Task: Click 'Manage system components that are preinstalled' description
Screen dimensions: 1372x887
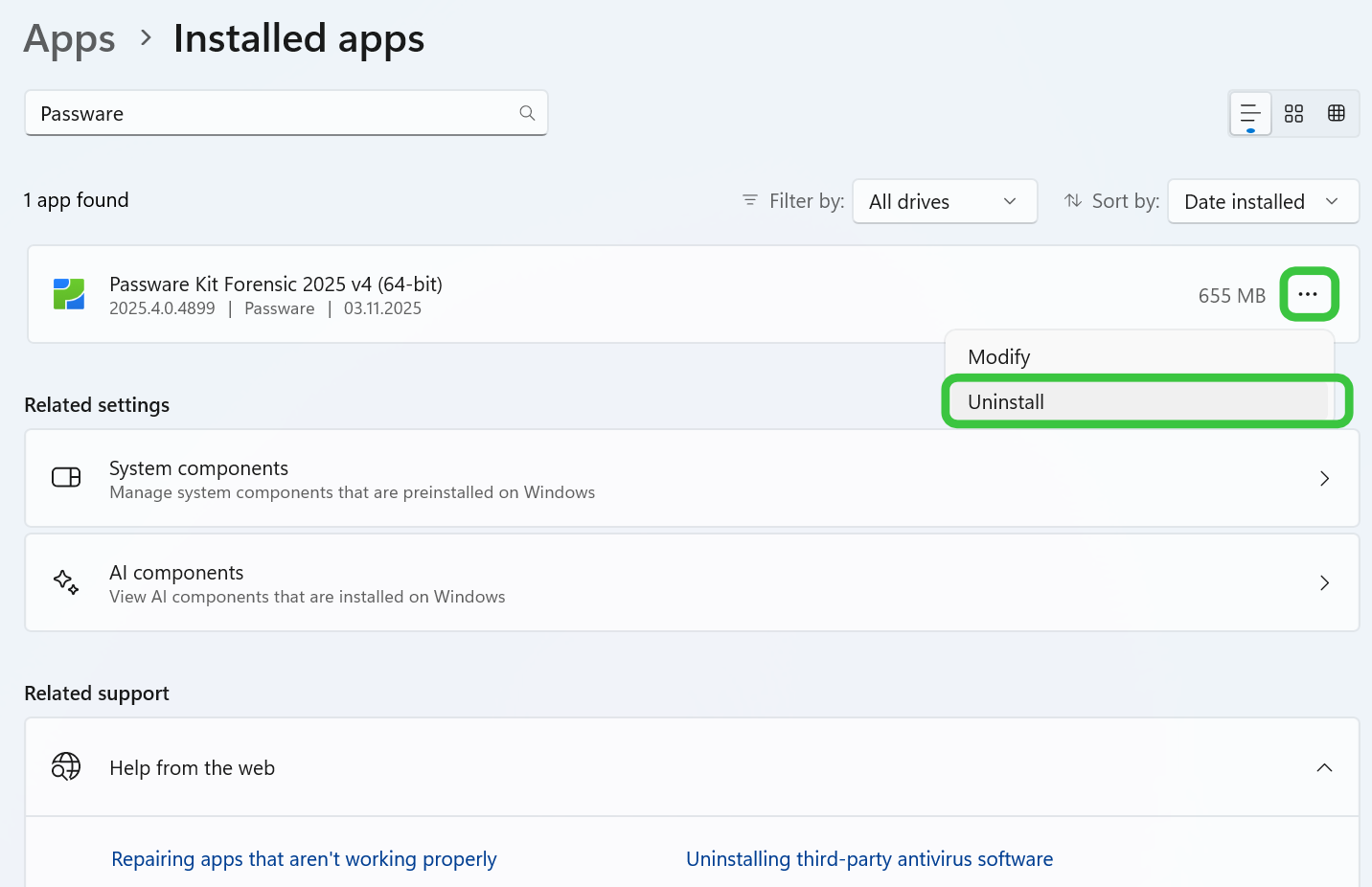Action: [x=352, y=492]
